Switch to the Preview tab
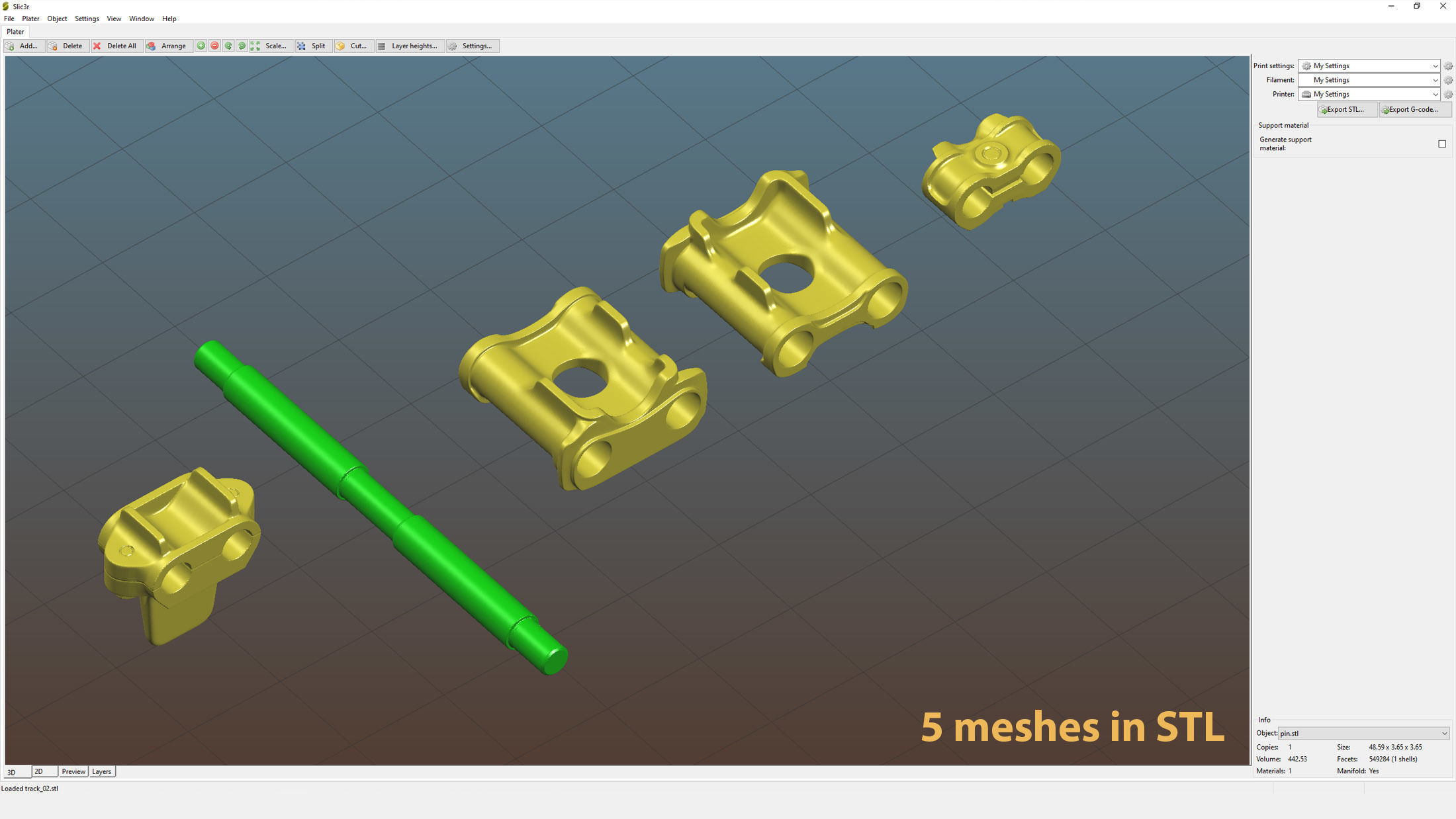The image size is (1456, 819). (73, 771)
